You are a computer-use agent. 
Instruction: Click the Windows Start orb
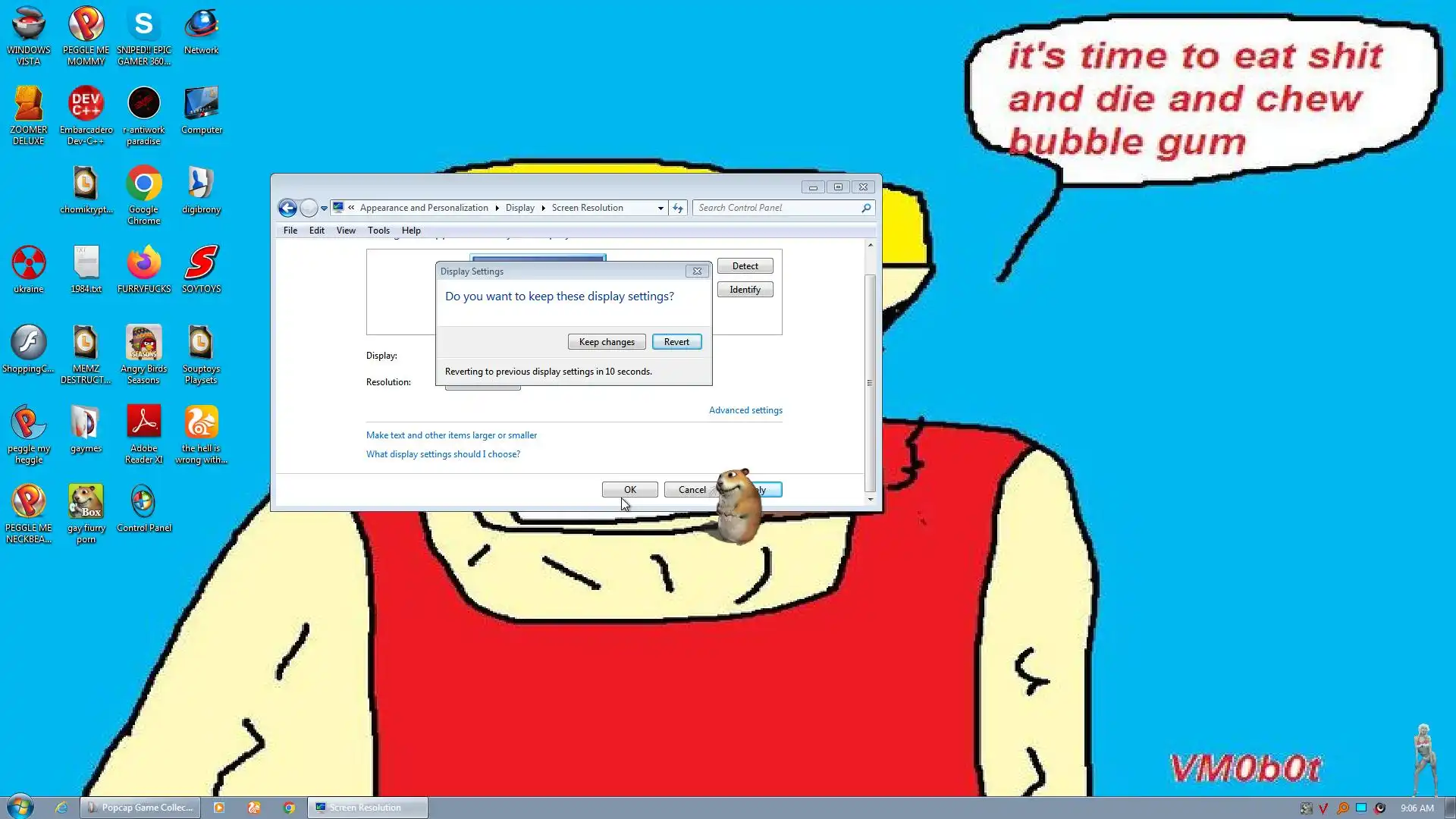coord(20,807)
